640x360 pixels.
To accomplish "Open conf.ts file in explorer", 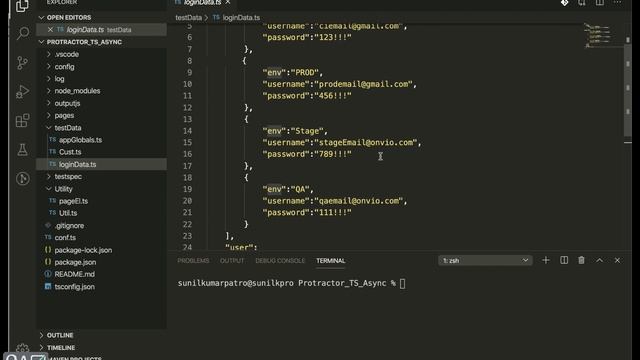I will point(65,238).
